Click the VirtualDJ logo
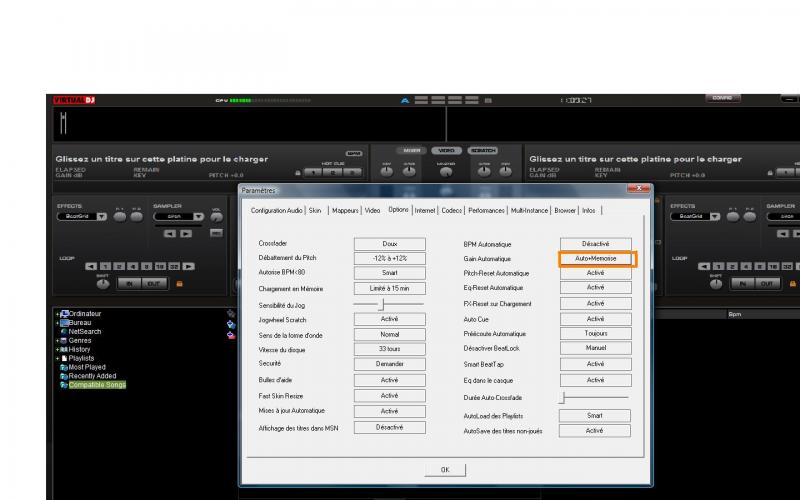Image resolution: width=800 pixels, height=500 pixels. (x=72, y=100)
